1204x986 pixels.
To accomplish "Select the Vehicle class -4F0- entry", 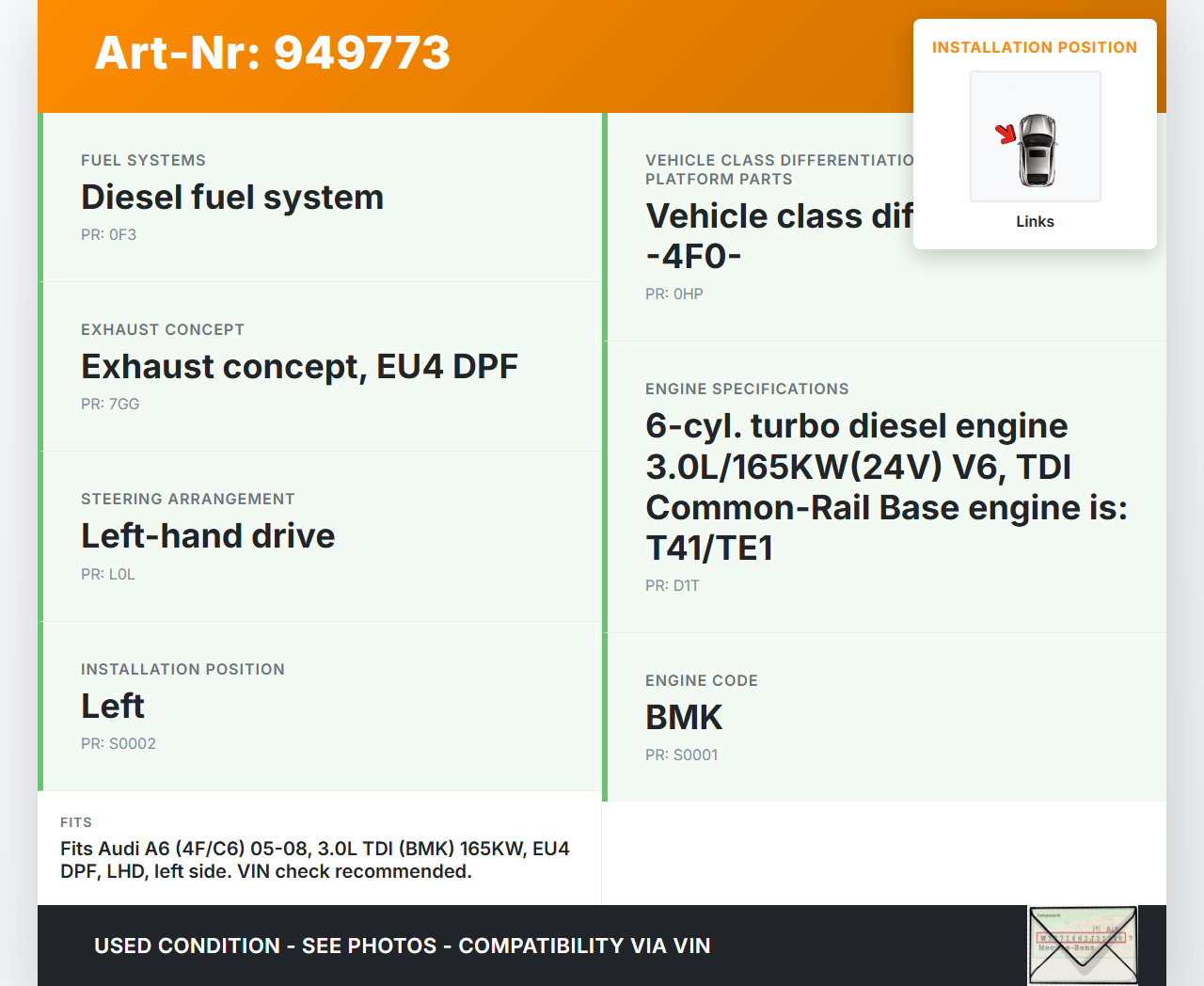I will tap(779, 235).
